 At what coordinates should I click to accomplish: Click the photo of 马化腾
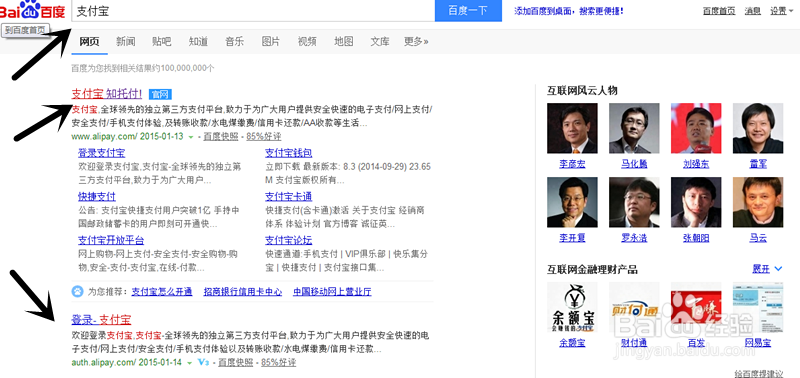(x=634, y=128)
